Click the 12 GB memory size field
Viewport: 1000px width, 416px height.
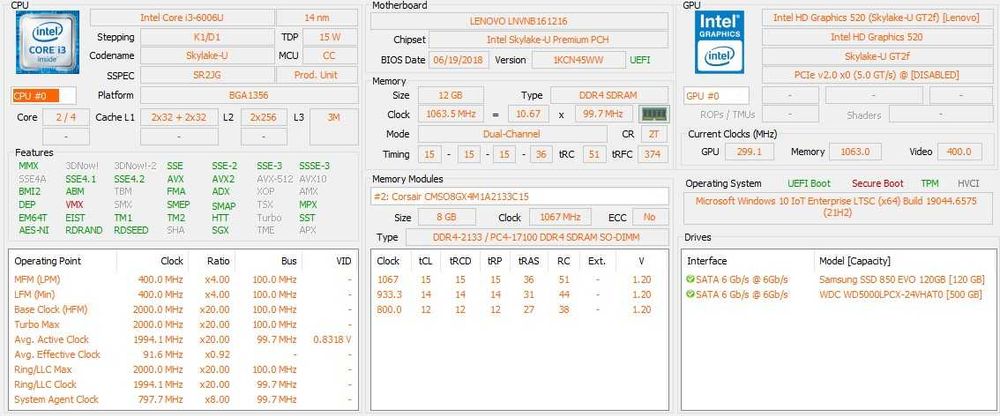coord(450,95)
